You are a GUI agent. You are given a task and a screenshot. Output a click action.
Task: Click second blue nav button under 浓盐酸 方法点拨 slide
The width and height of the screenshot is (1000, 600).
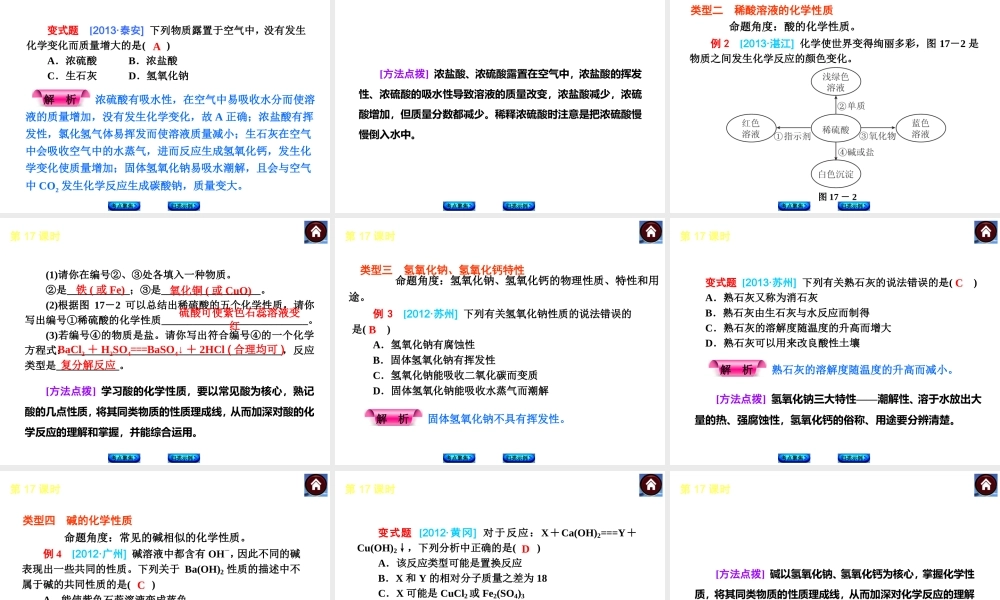click(x=518, y=206)
